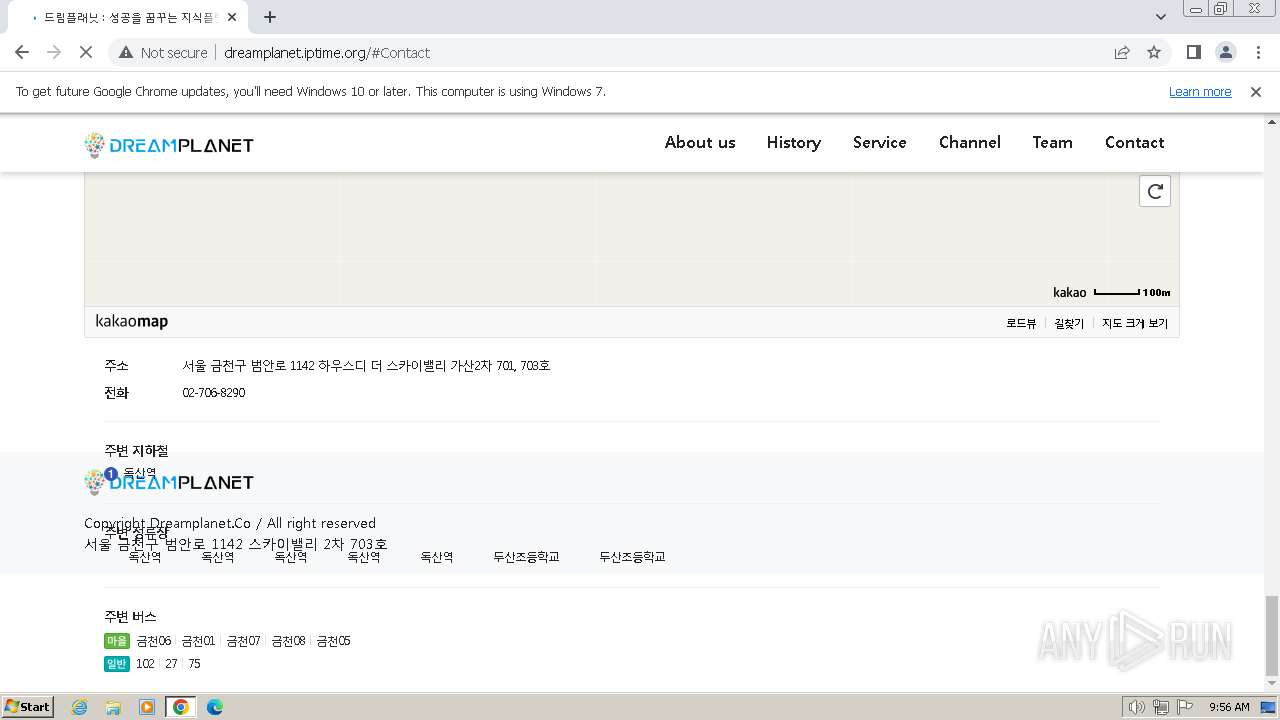The height and width of the screenshot is (720, 1280).
Task: Open the Team menu item
Action: pyautogui.click(x=1053, y=142)
